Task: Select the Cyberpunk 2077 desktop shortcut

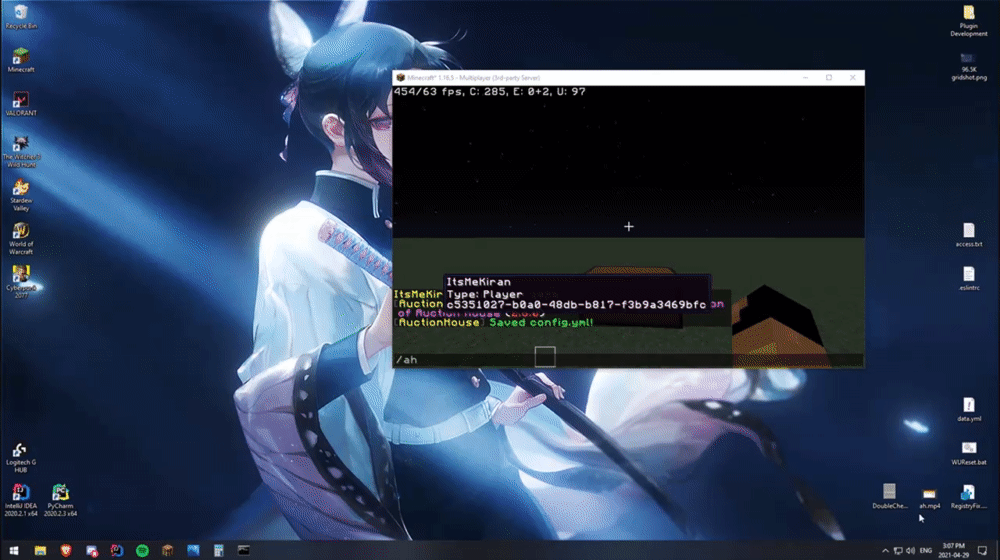Action: coord(20,282)
